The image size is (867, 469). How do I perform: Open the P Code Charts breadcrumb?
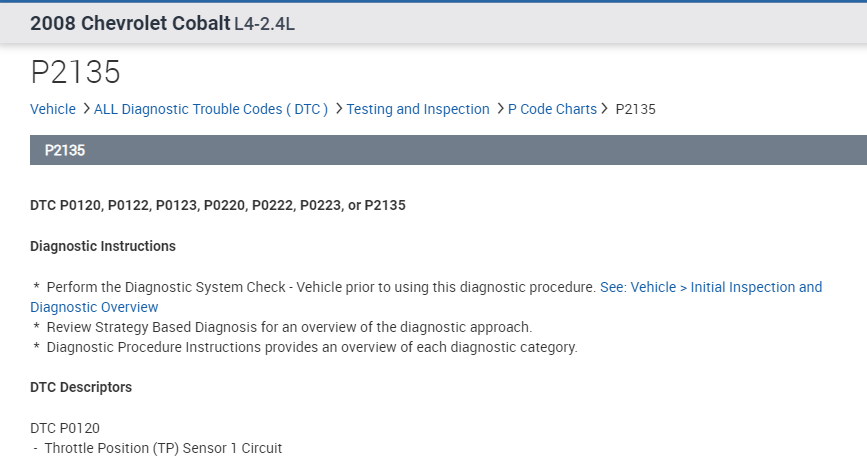552,109
